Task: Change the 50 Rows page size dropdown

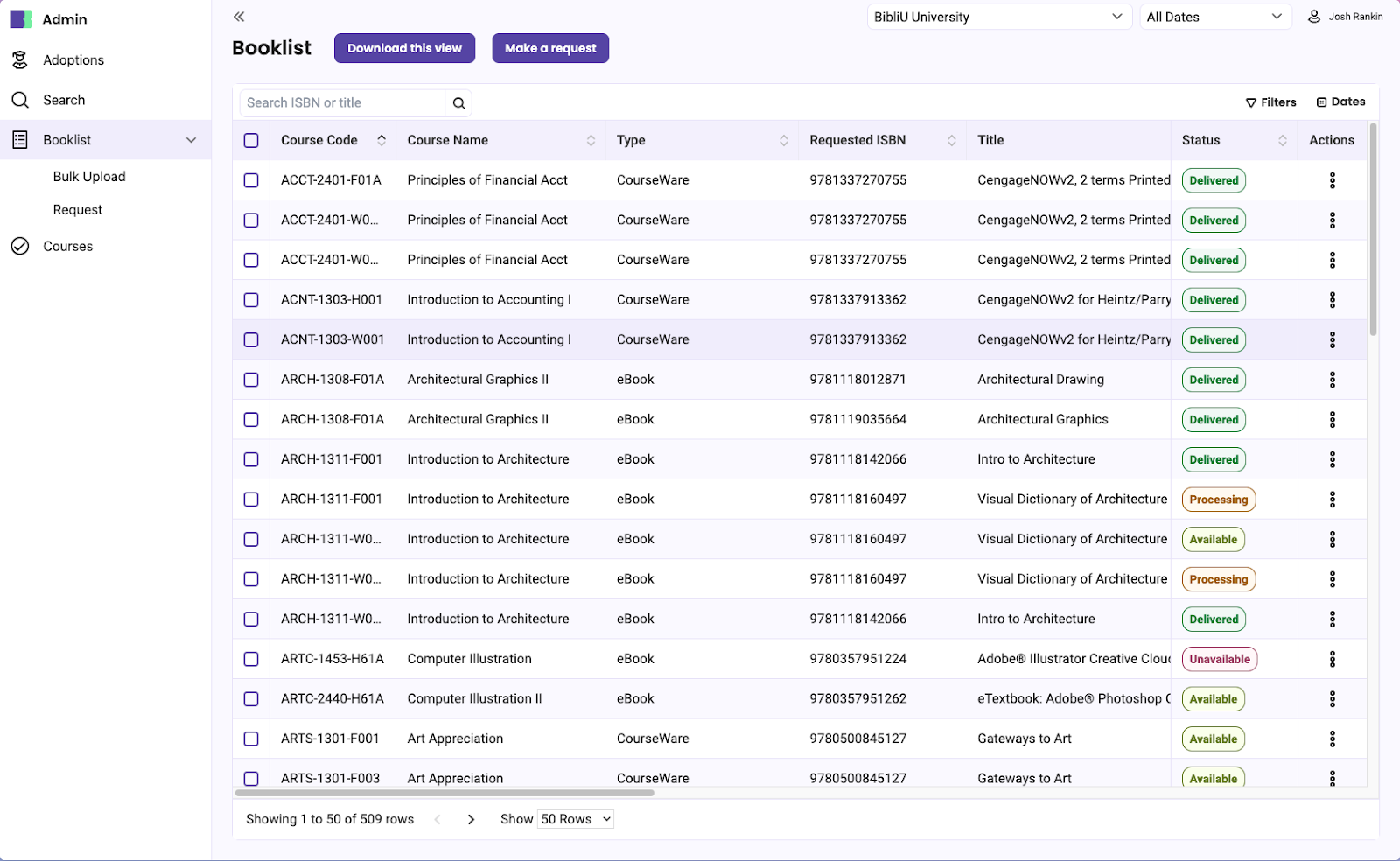Action: pyautogui.click(x=575, y=819)
